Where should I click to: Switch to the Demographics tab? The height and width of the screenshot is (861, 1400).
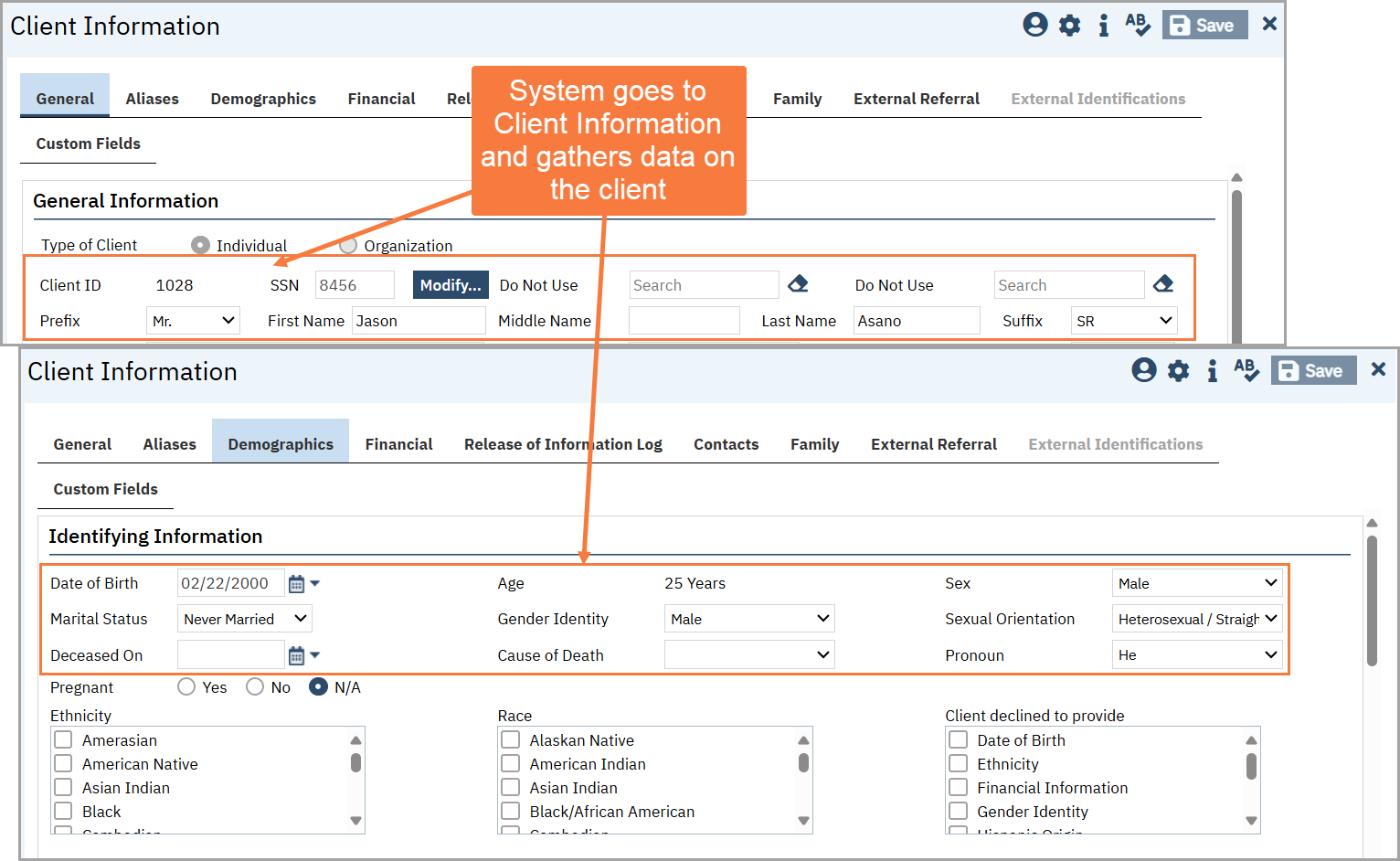pyautogui.click(x=280, y=443)
